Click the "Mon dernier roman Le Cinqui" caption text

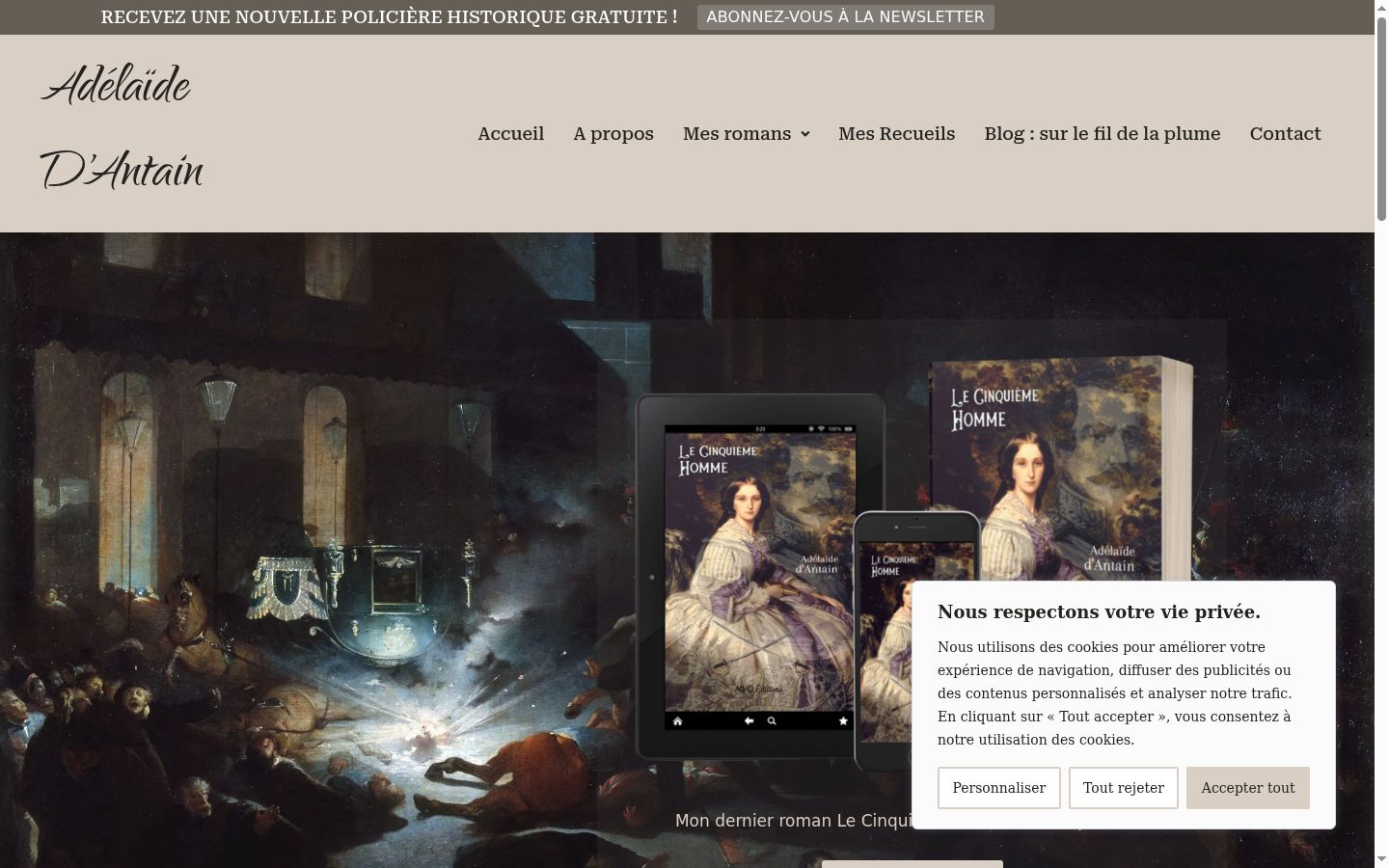793,821
